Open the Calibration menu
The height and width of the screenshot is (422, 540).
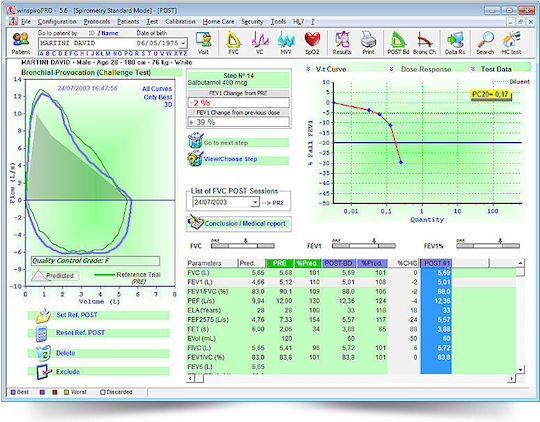180,22
